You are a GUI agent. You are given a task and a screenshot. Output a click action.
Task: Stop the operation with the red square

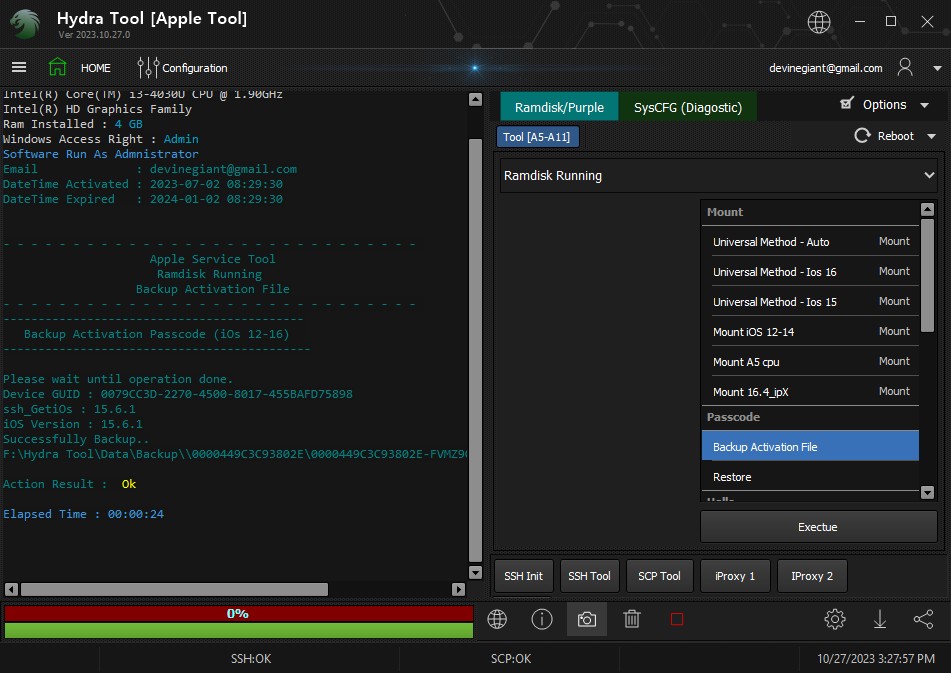click(677, 619)
